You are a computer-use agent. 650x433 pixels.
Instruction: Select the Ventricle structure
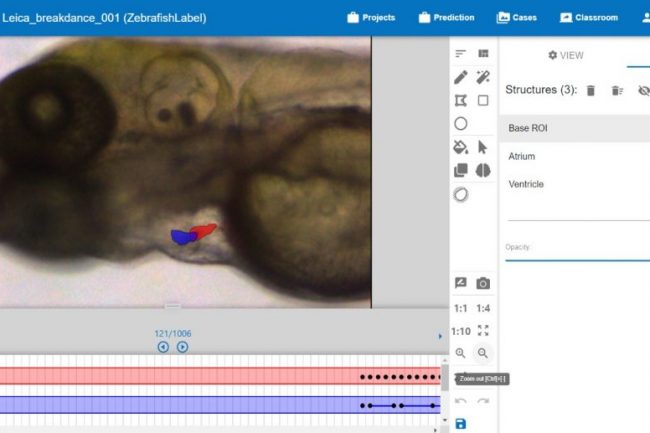[575, 184]
